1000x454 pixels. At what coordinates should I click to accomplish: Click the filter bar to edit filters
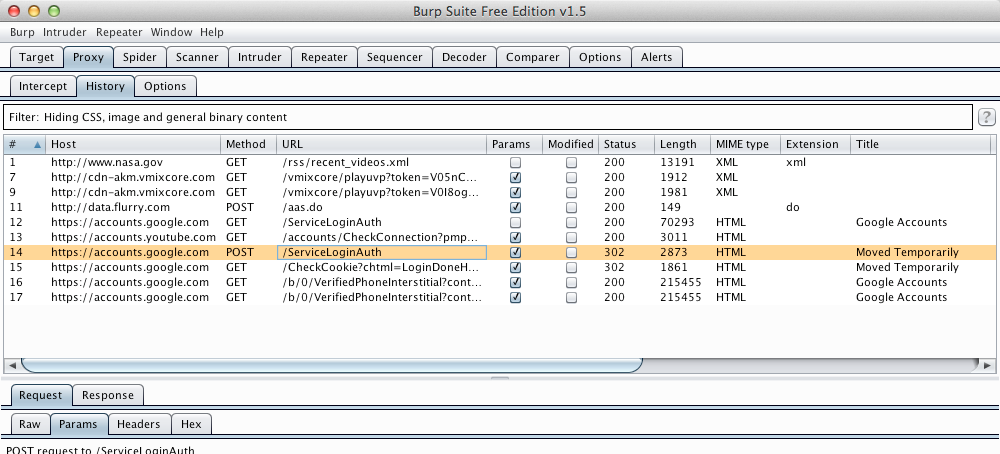click(487, 118)
